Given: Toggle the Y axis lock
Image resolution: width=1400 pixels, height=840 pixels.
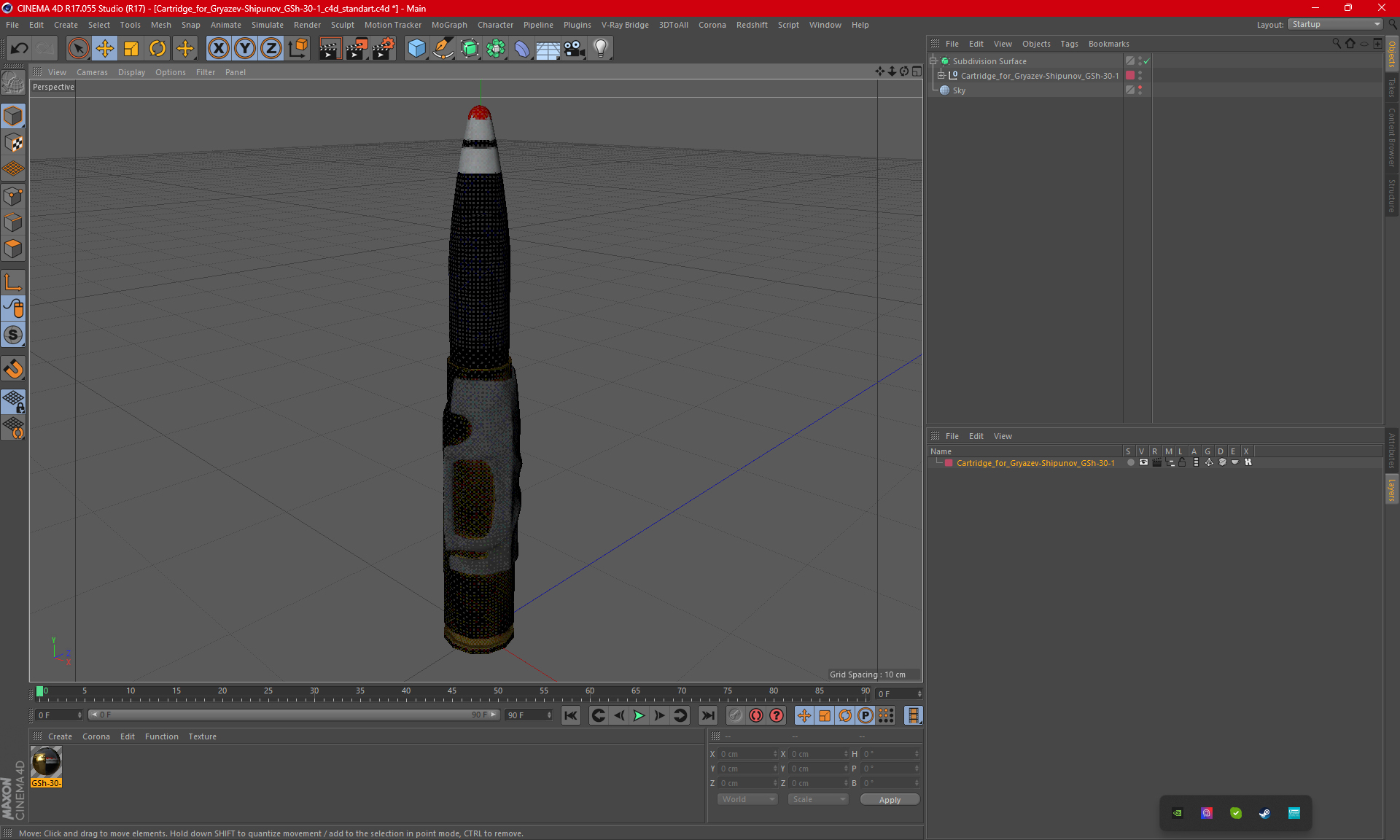Looking at the screenshot, I should click(x=245, y=48).
